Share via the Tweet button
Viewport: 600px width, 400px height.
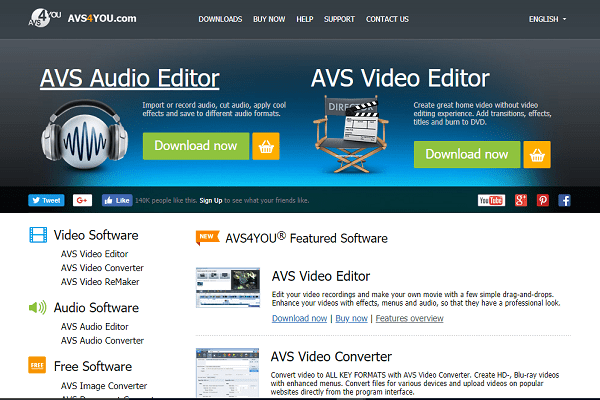click(46, 200)
